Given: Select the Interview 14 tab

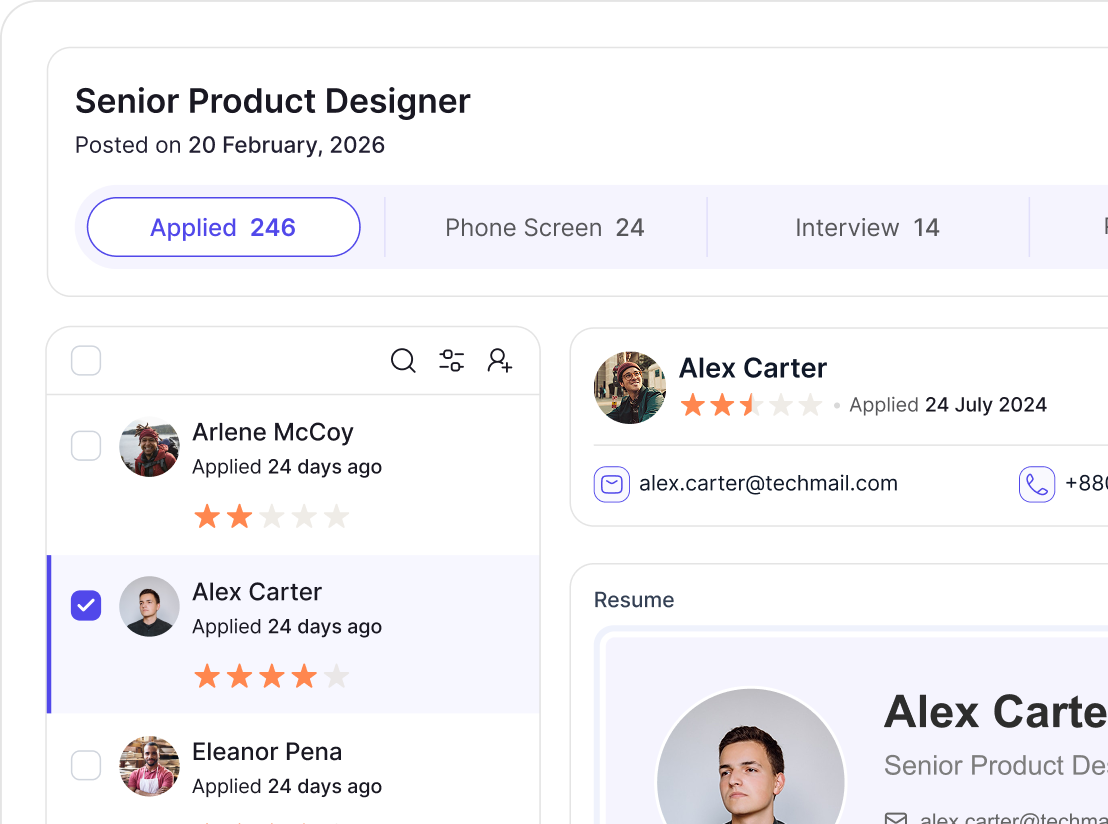Looking at the screenshot, I should [x=867, y=228].
